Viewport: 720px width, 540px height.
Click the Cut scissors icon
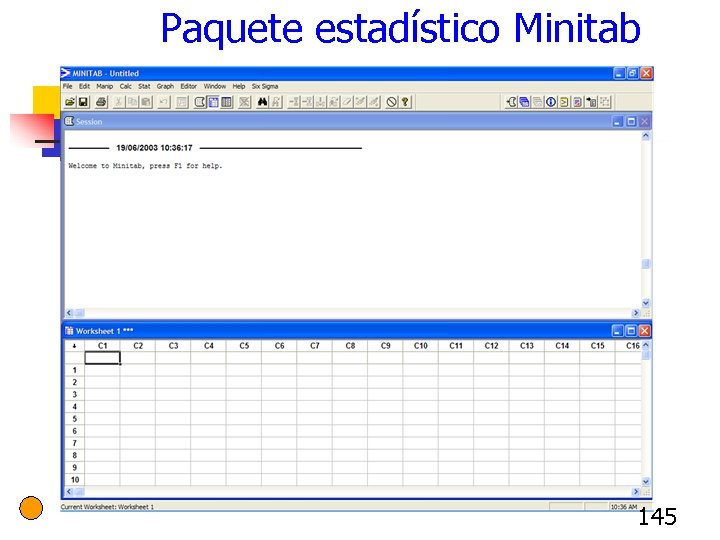118,102
